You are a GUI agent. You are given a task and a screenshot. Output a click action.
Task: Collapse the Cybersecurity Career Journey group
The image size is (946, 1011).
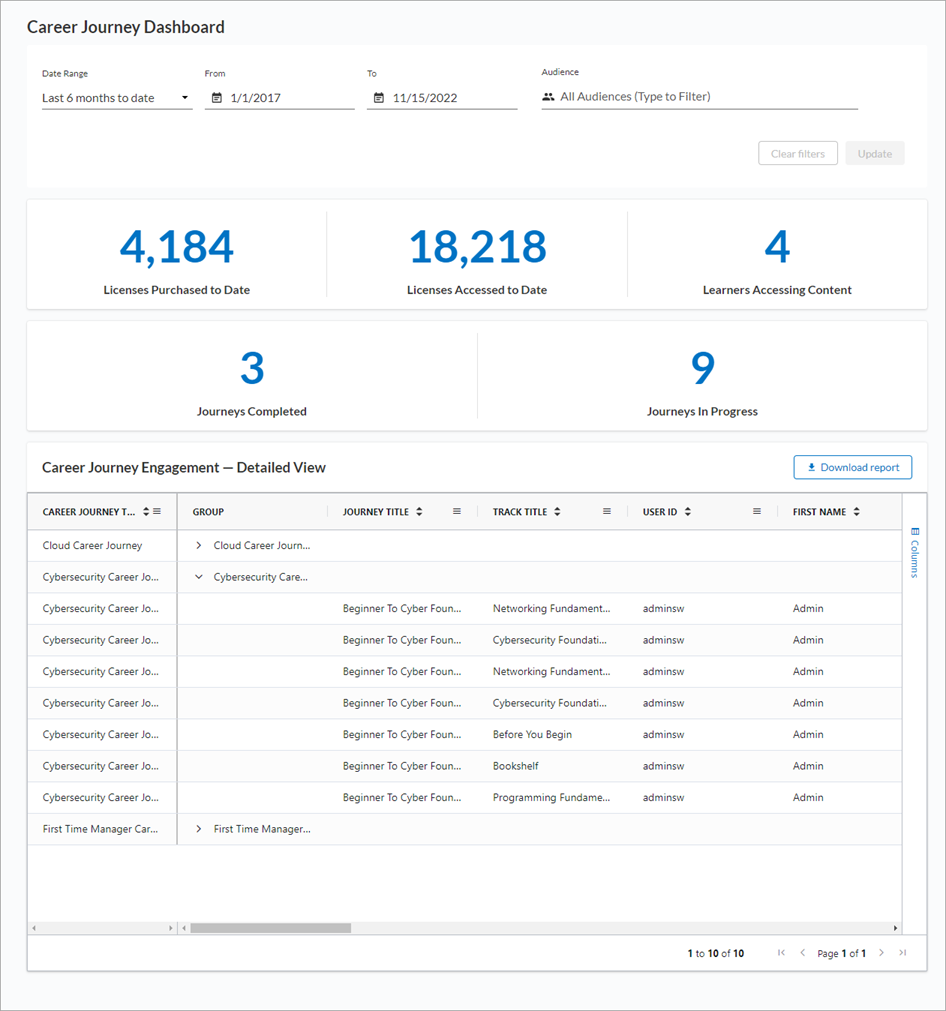(x=199, y=577)
